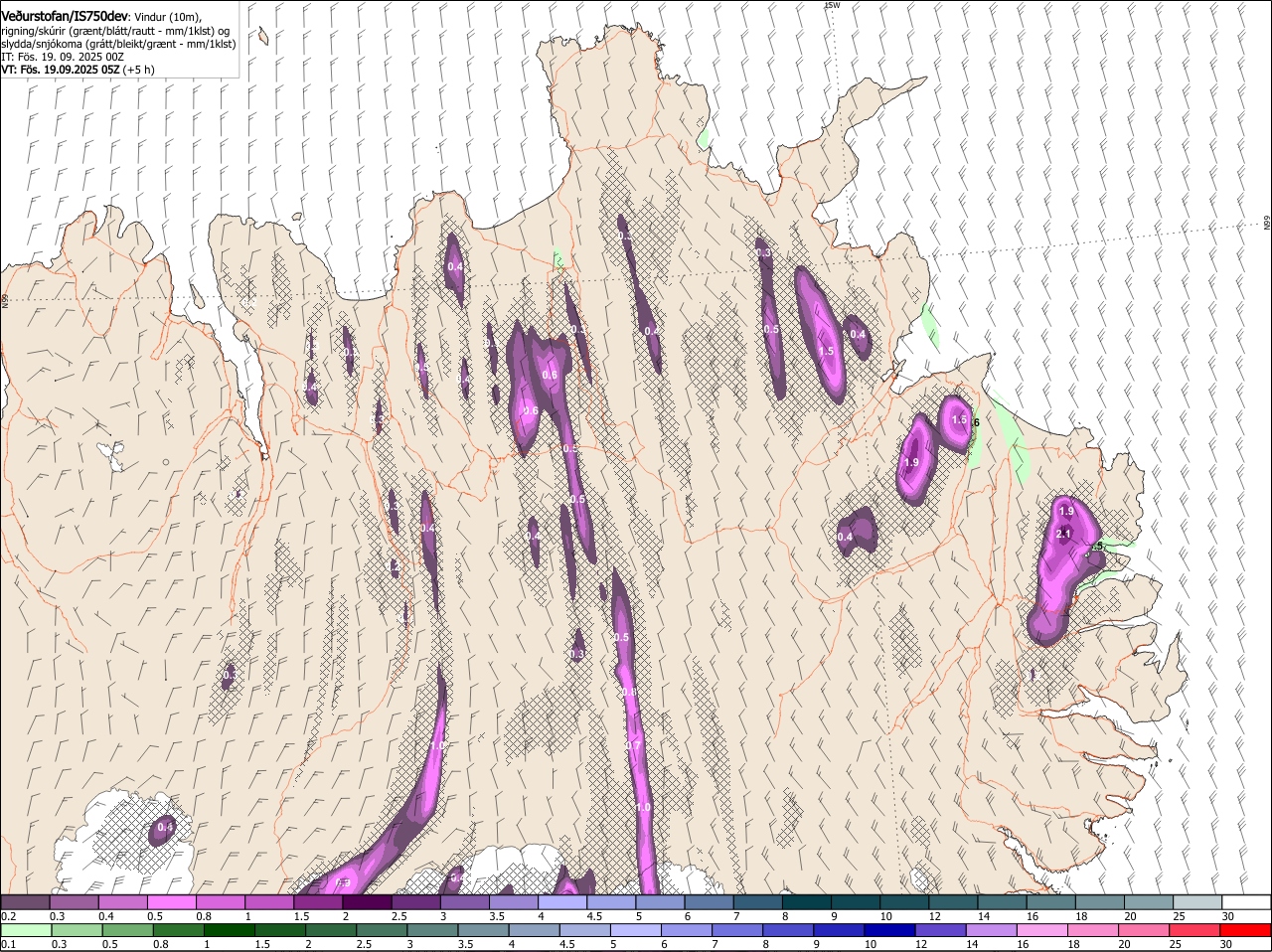Pick the top legend swatch between 8 and 9
The image size is (1272, 952).
[807, 901]
